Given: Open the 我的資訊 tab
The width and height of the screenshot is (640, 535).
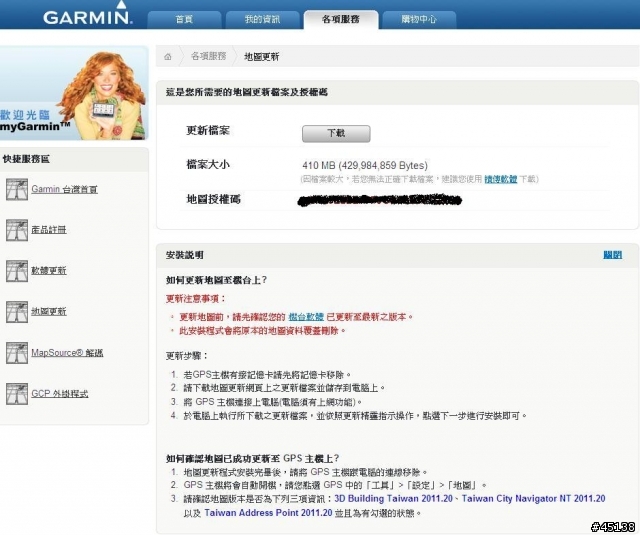Looking at the screenshot, I should [x=262, y=20].
